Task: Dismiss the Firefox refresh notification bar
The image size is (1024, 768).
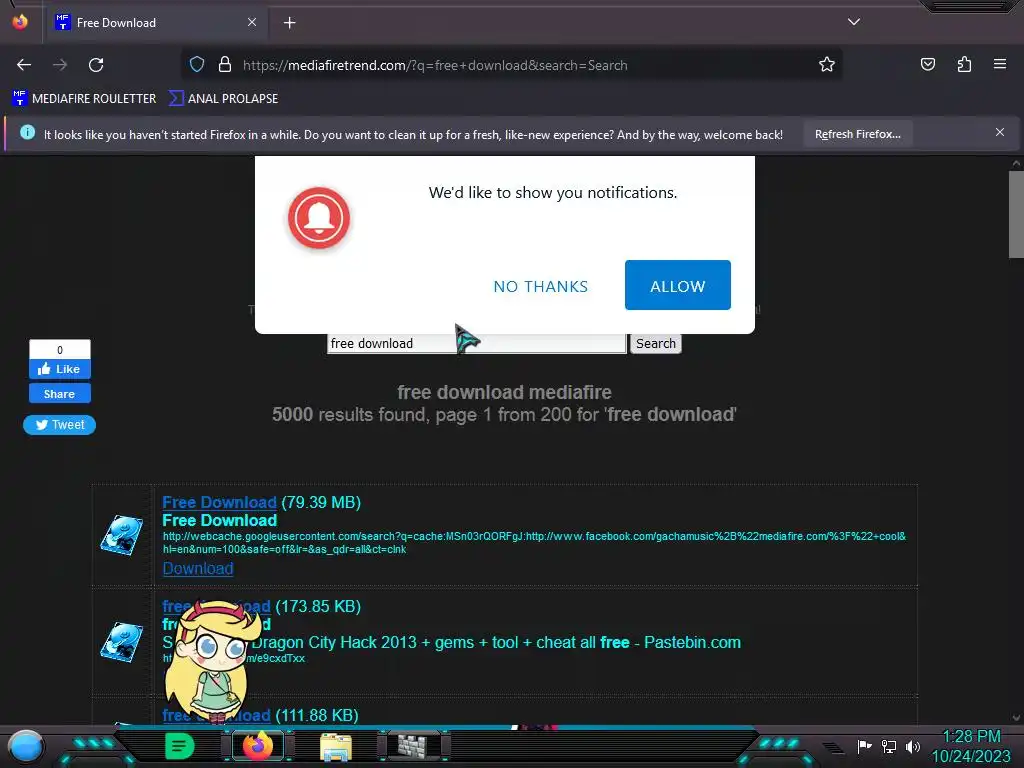Action: tap(999, 133)
